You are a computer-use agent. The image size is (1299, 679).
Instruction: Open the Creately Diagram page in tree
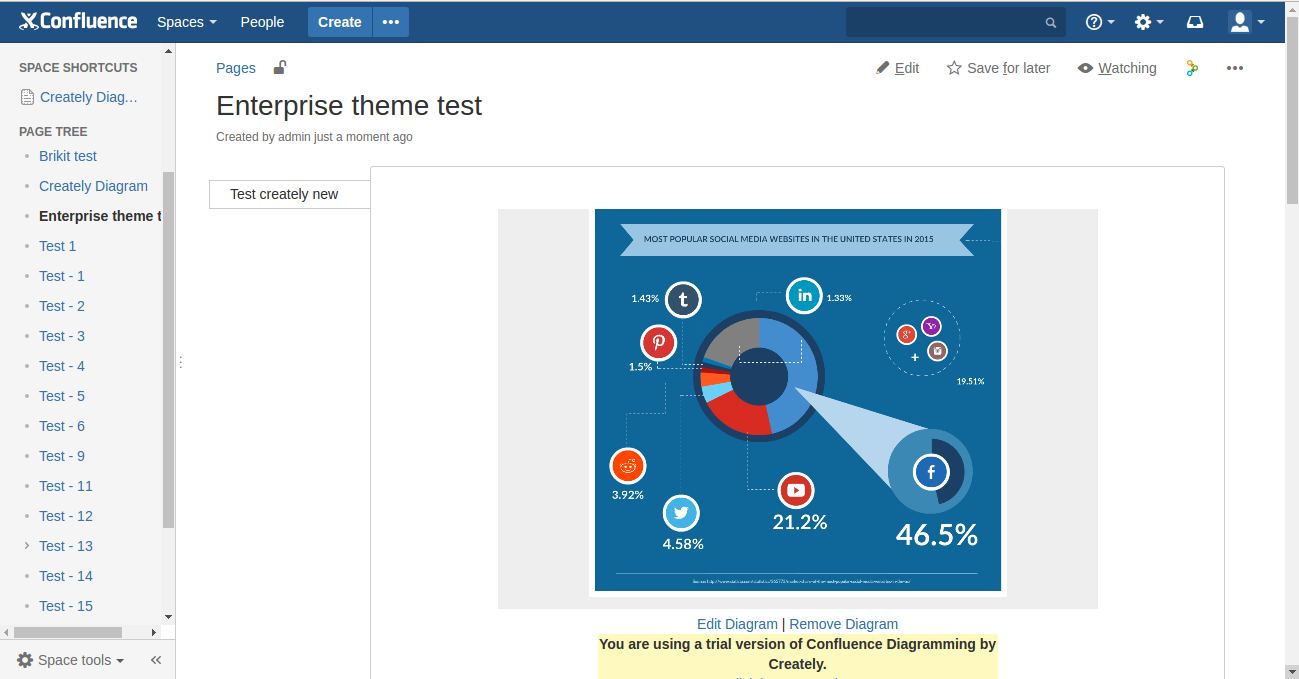tap(93, 186)
